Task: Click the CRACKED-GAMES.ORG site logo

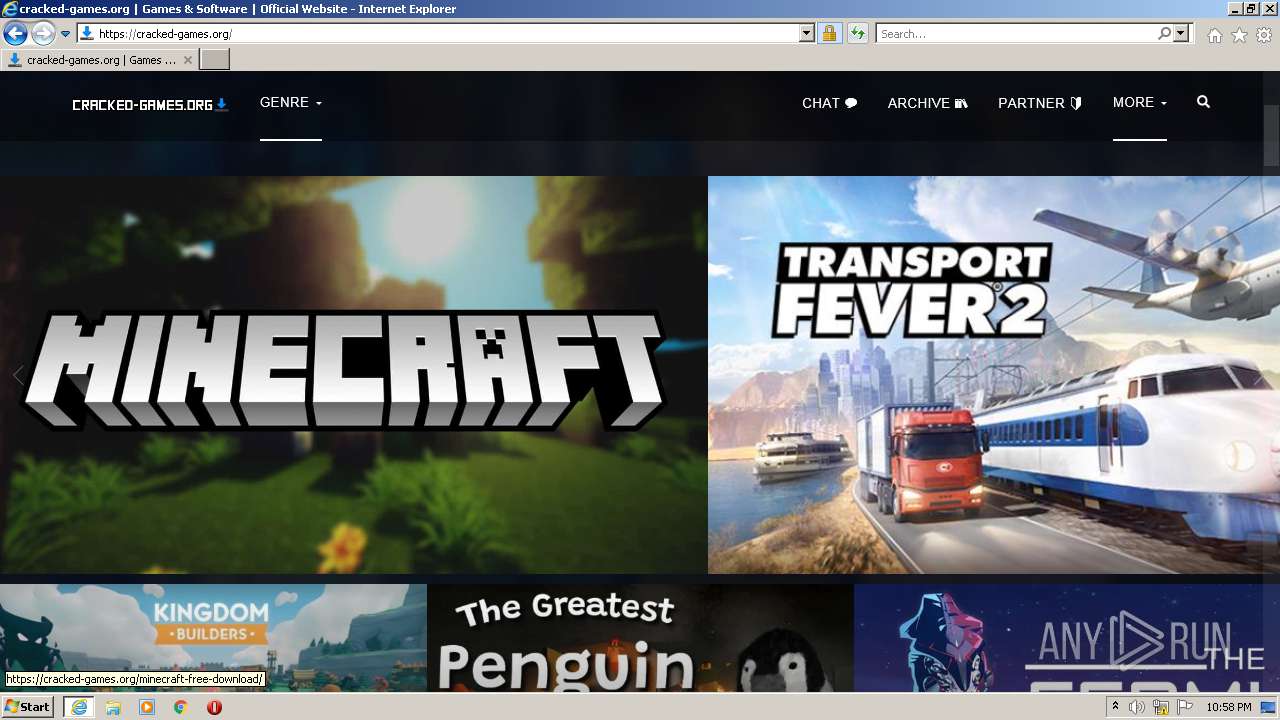Action: (150, 104)
